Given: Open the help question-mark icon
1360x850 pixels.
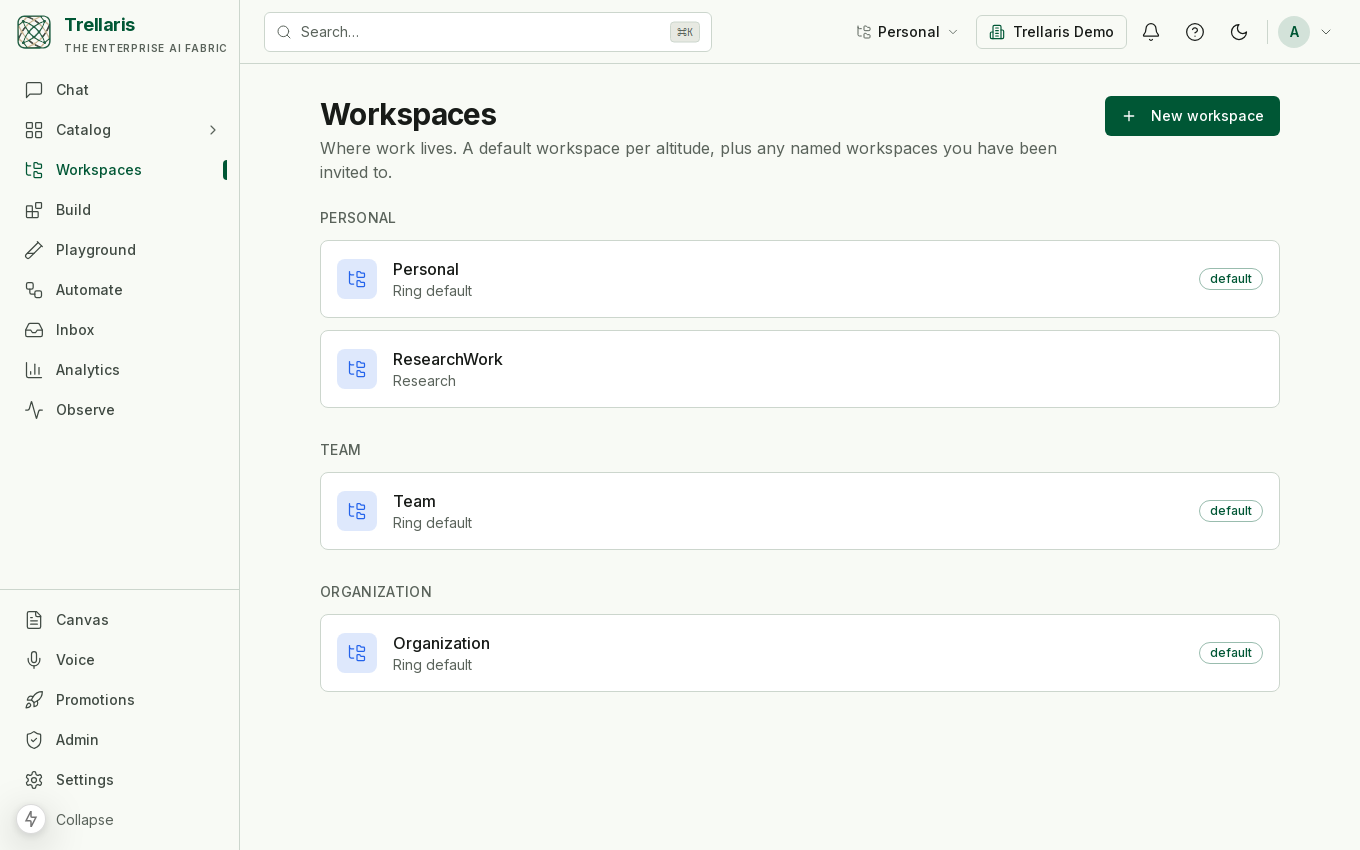Looking at the screenshot, I should [1195, 32].
